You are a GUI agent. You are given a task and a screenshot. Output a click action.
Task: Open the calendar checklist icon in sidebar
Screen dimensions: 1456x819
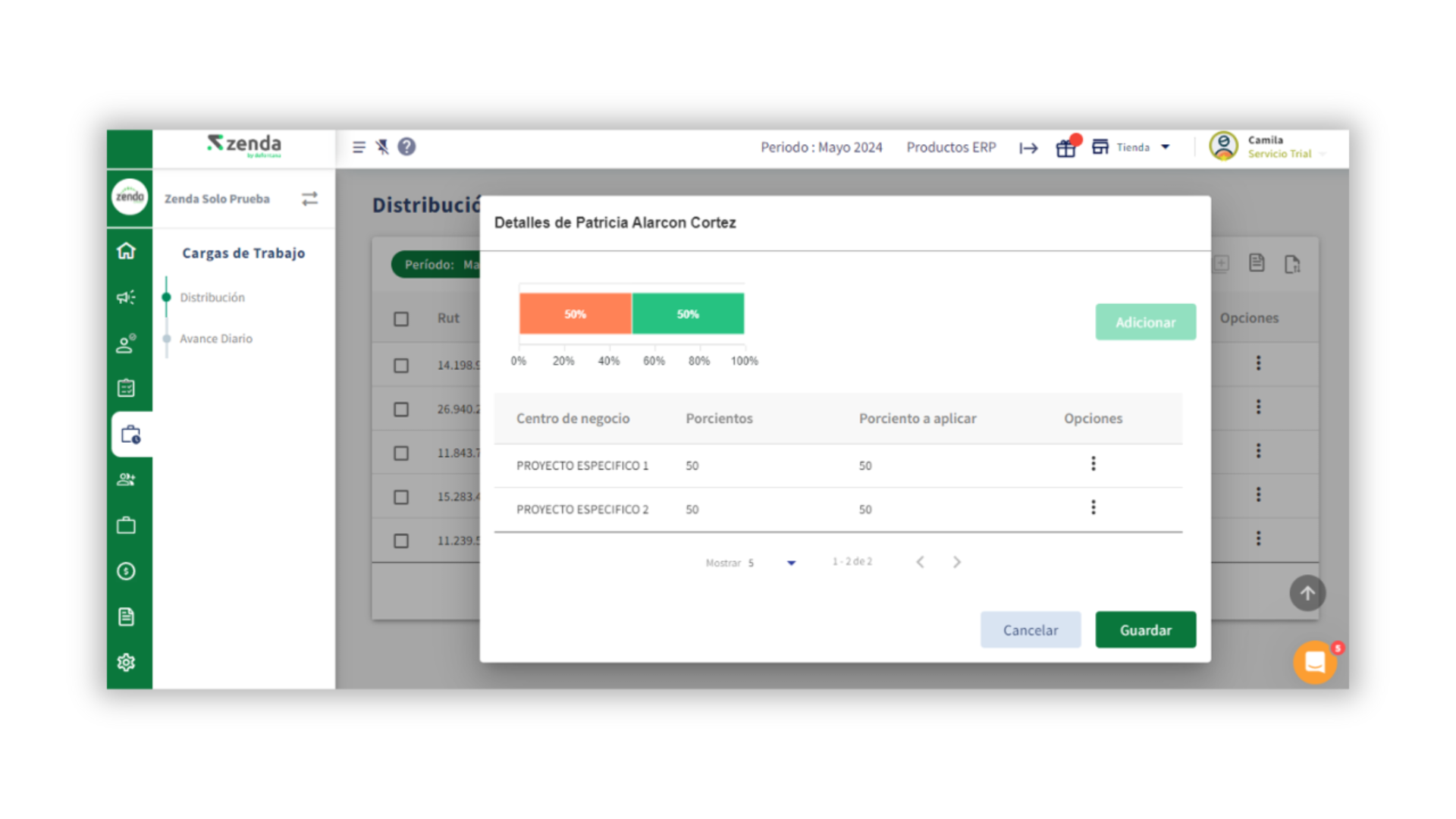point(127,388)
